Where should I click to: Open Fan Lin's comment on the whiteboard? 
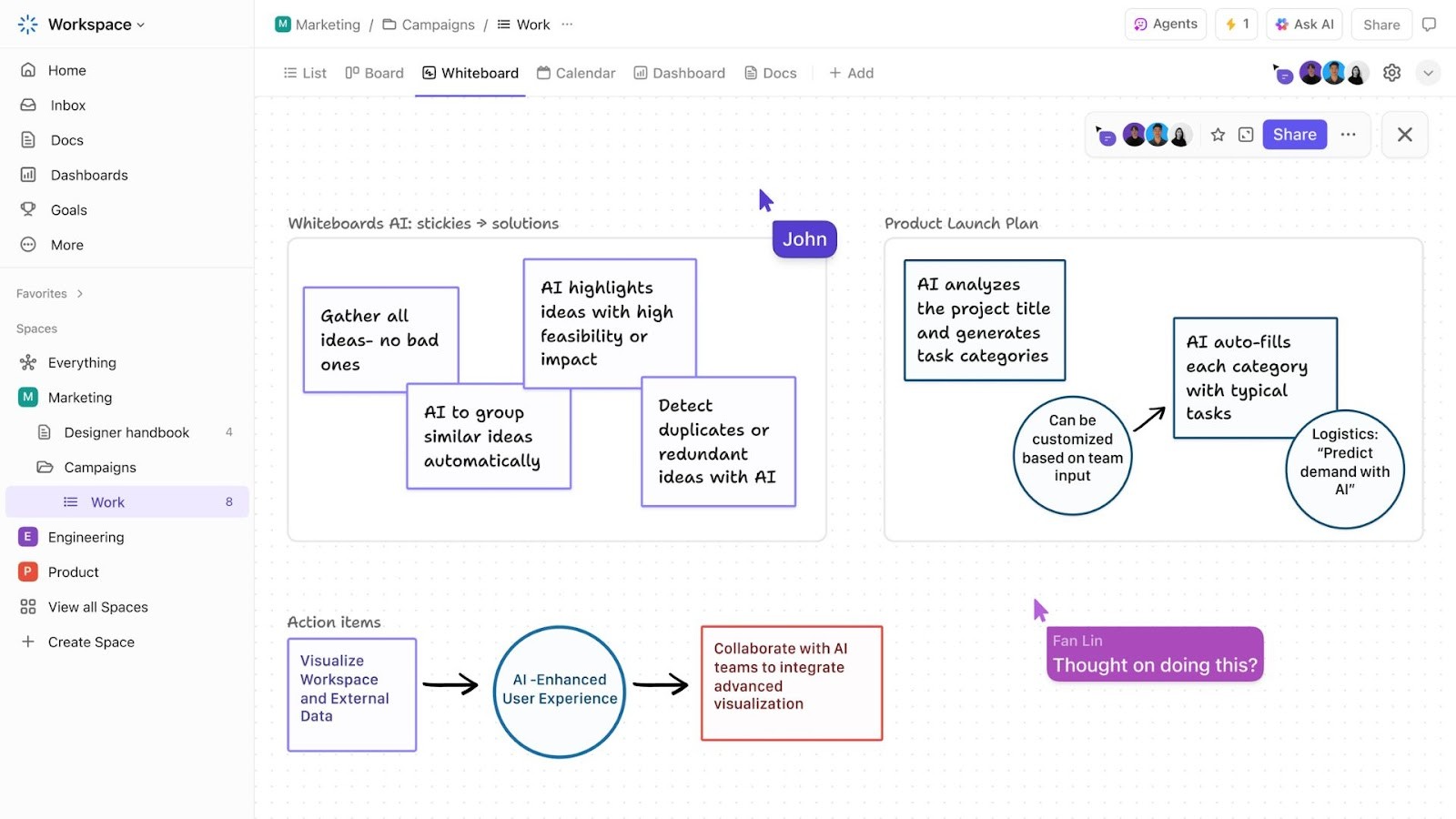tap(1153, 652)
